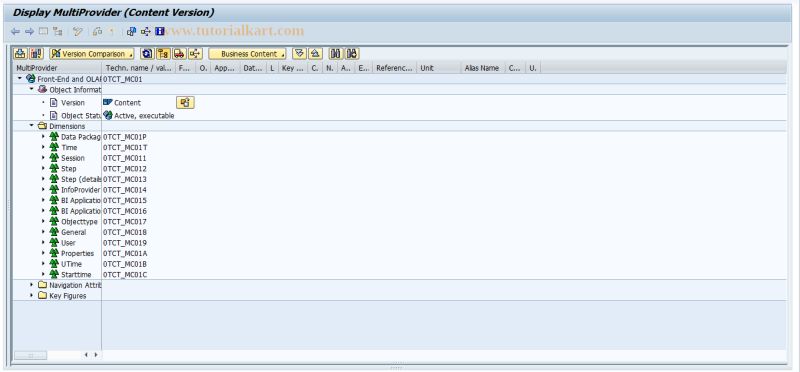Click the refresh icon after Version Comparison
The width and height of the screenshot is (800, 372).
pyautogui.click(x=147, y=54)
